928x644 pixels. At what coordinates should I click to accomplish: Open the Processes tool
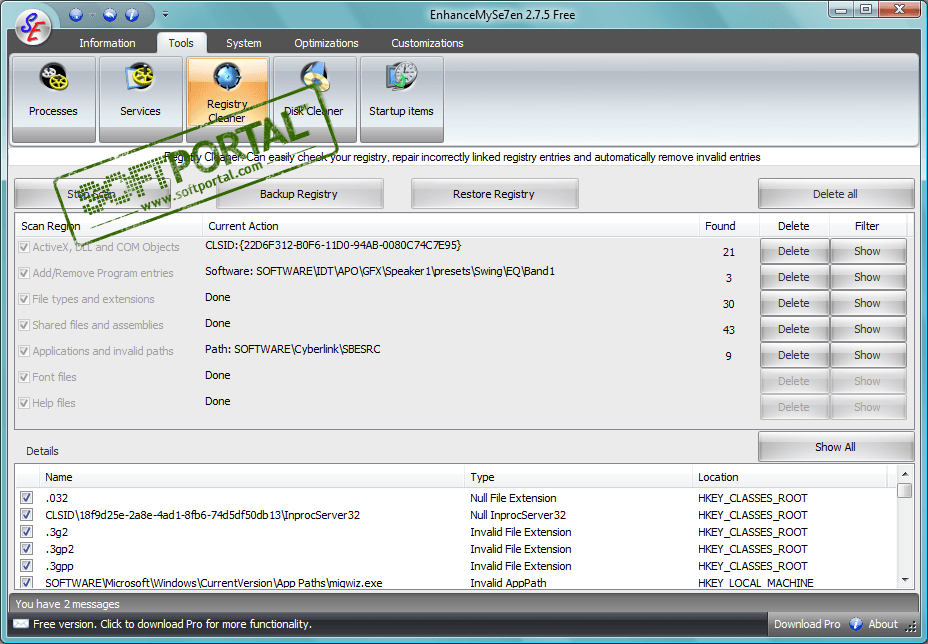point(53,99)
